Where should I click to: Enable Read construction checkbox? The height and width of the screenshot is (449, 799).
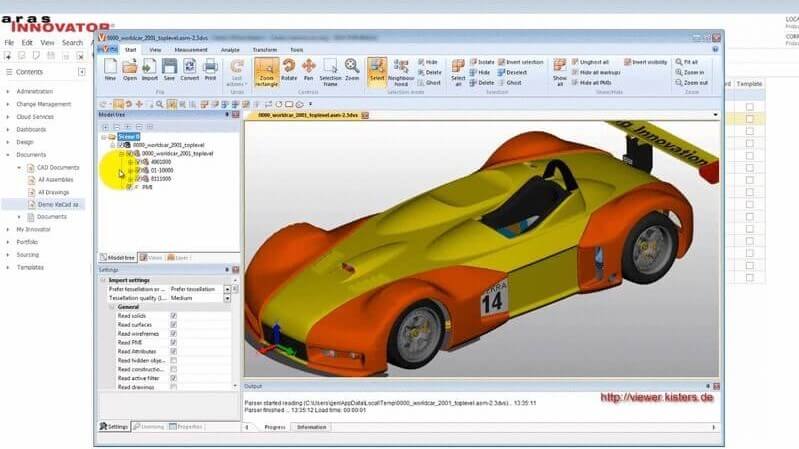click(173, 369)
